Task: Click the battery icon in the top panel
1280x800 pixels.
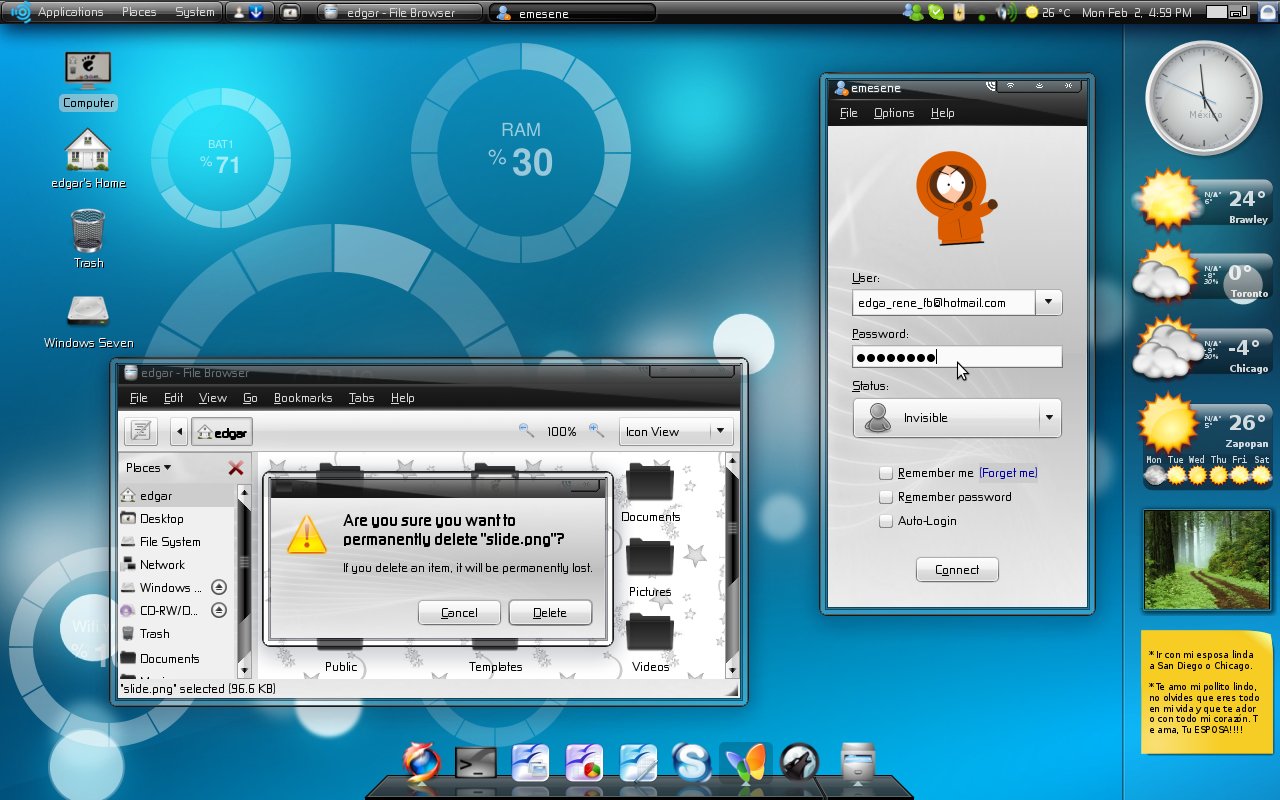Action: point(959,12)
